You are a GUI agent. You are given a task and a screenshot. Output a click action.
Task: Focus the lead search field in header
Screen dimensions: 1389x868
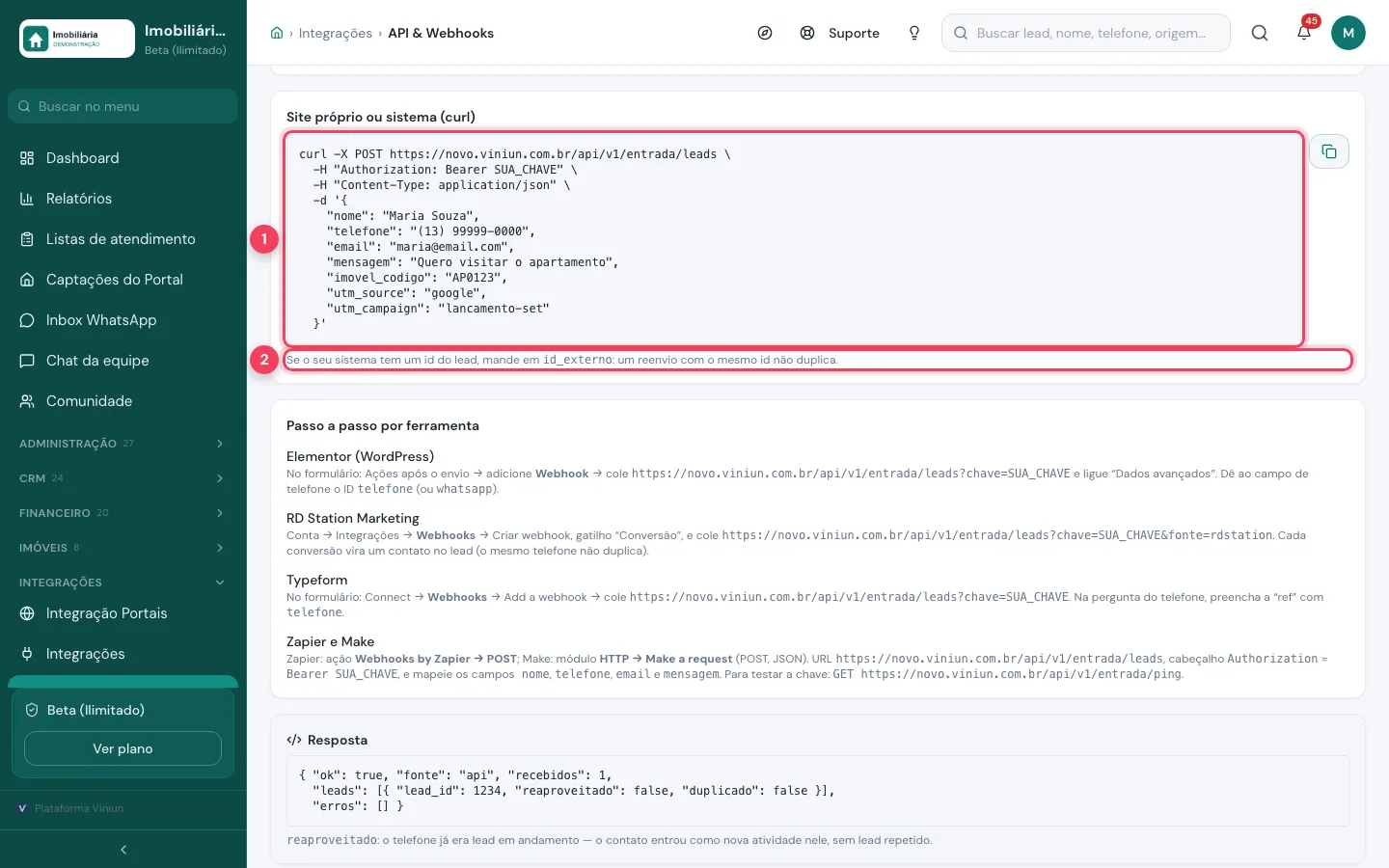point(1086,33)
